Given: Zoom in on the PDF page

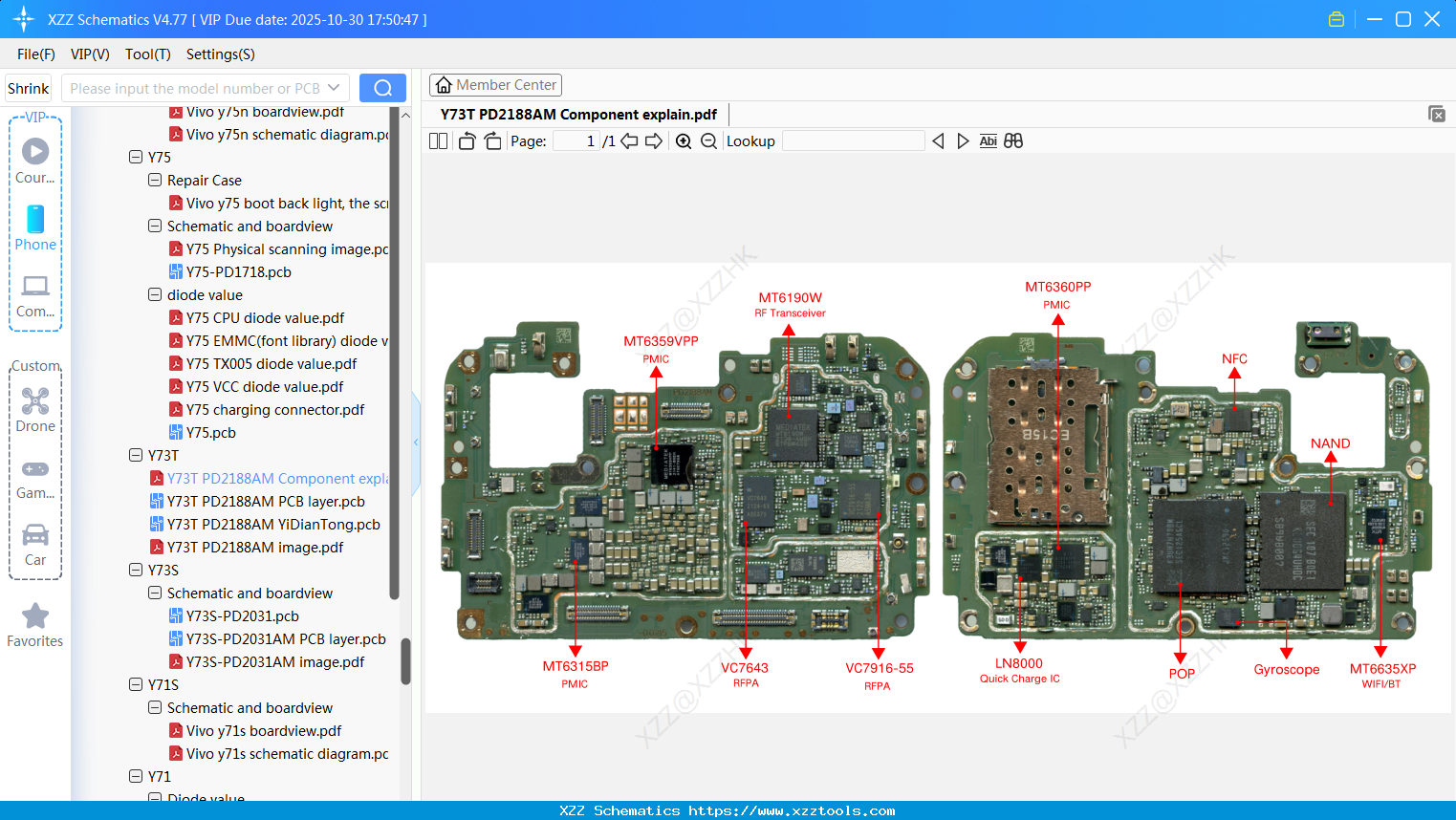Looking at the screenshot, I should (x=684, y=140).
